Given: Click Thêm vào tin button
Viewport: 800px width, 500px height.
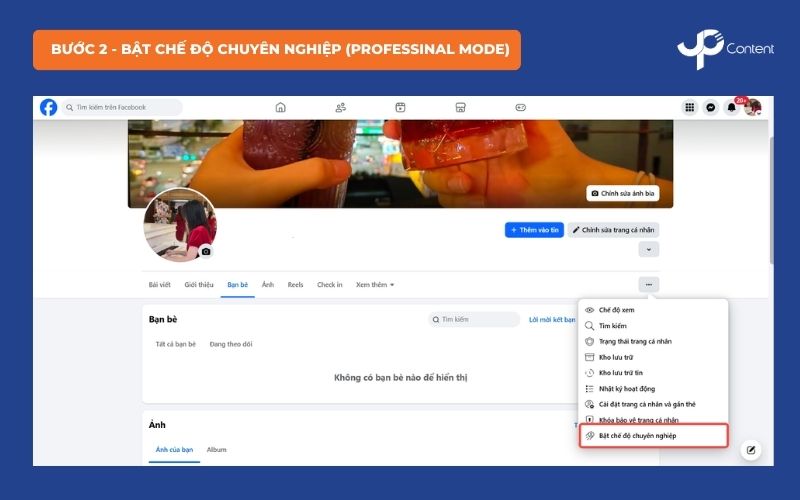Looking at the screenshot, I should [x=534, y=230].
